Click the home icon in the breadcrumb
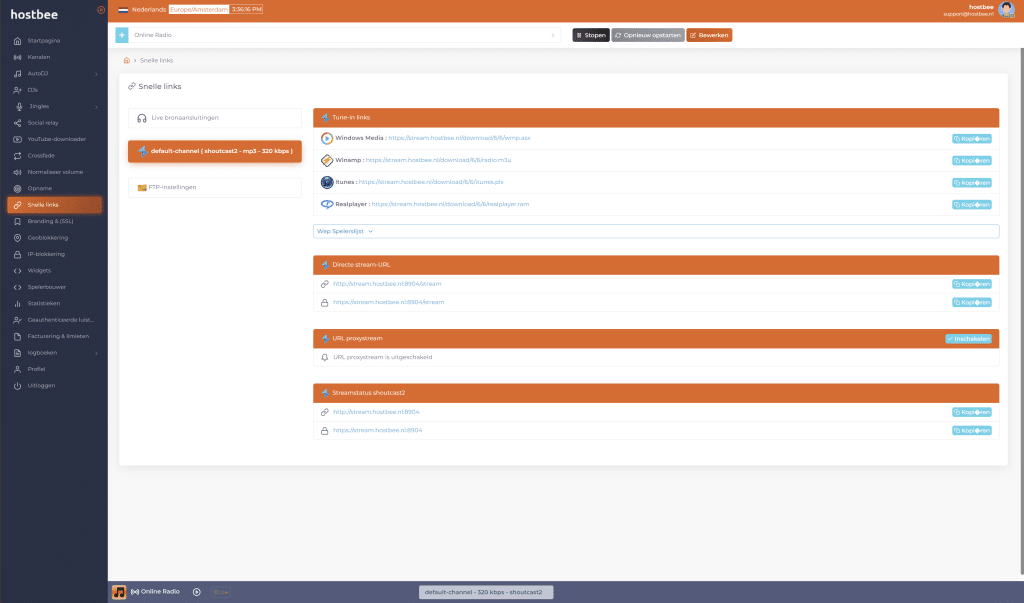The height and width of the screenshot is (603, 1024). [x=127, y=61]
